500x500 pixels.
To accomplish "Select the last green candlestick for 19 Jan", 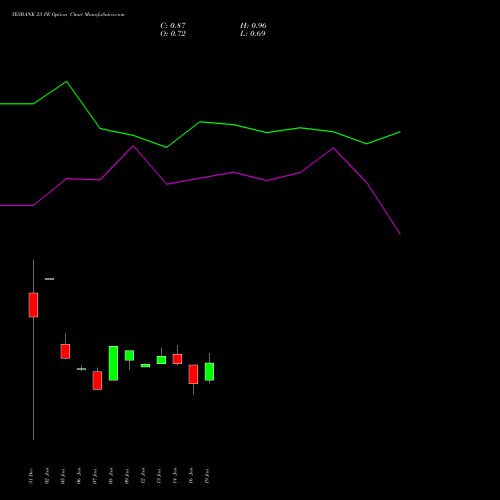I will (x=209, y=372).
